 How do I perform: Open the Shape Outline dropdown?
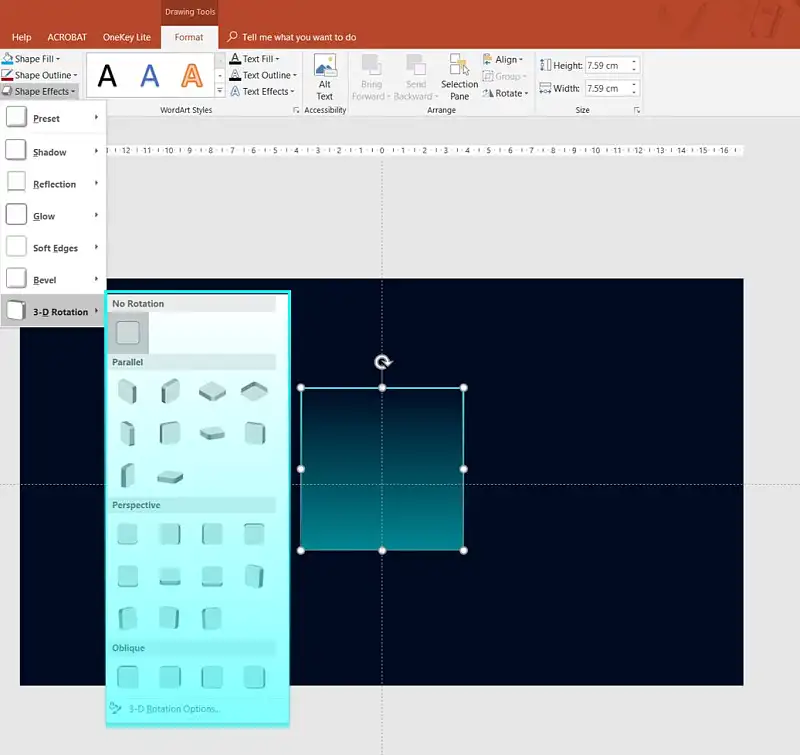pyautogui.click(x=40, y=75)
